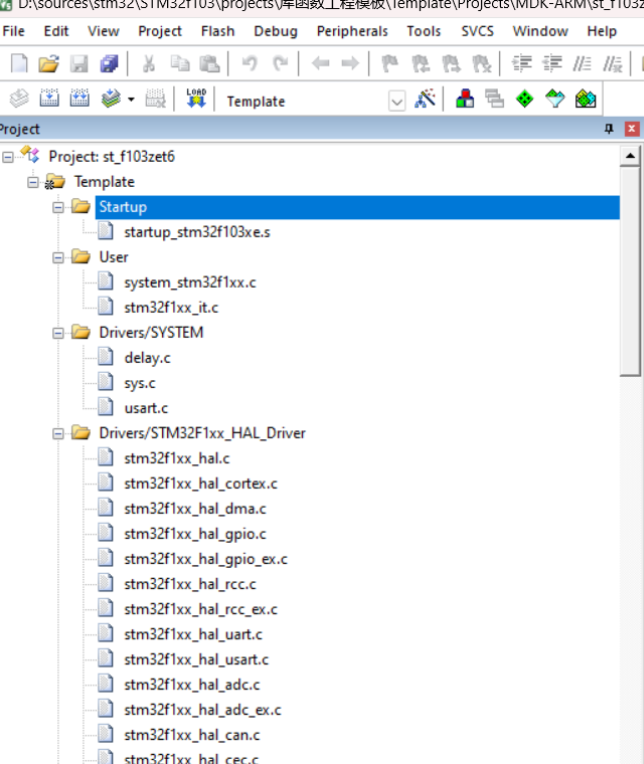644x764 pixels.
Task: Collapse the Startup group
Action: (58, 208)
